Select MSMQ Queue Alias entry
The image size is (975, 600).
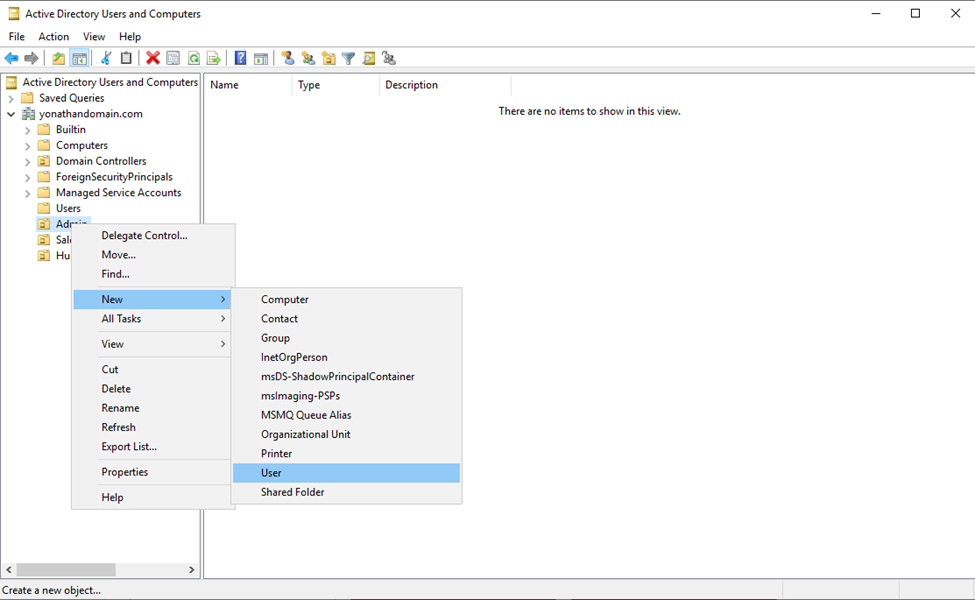coord(346,415)
